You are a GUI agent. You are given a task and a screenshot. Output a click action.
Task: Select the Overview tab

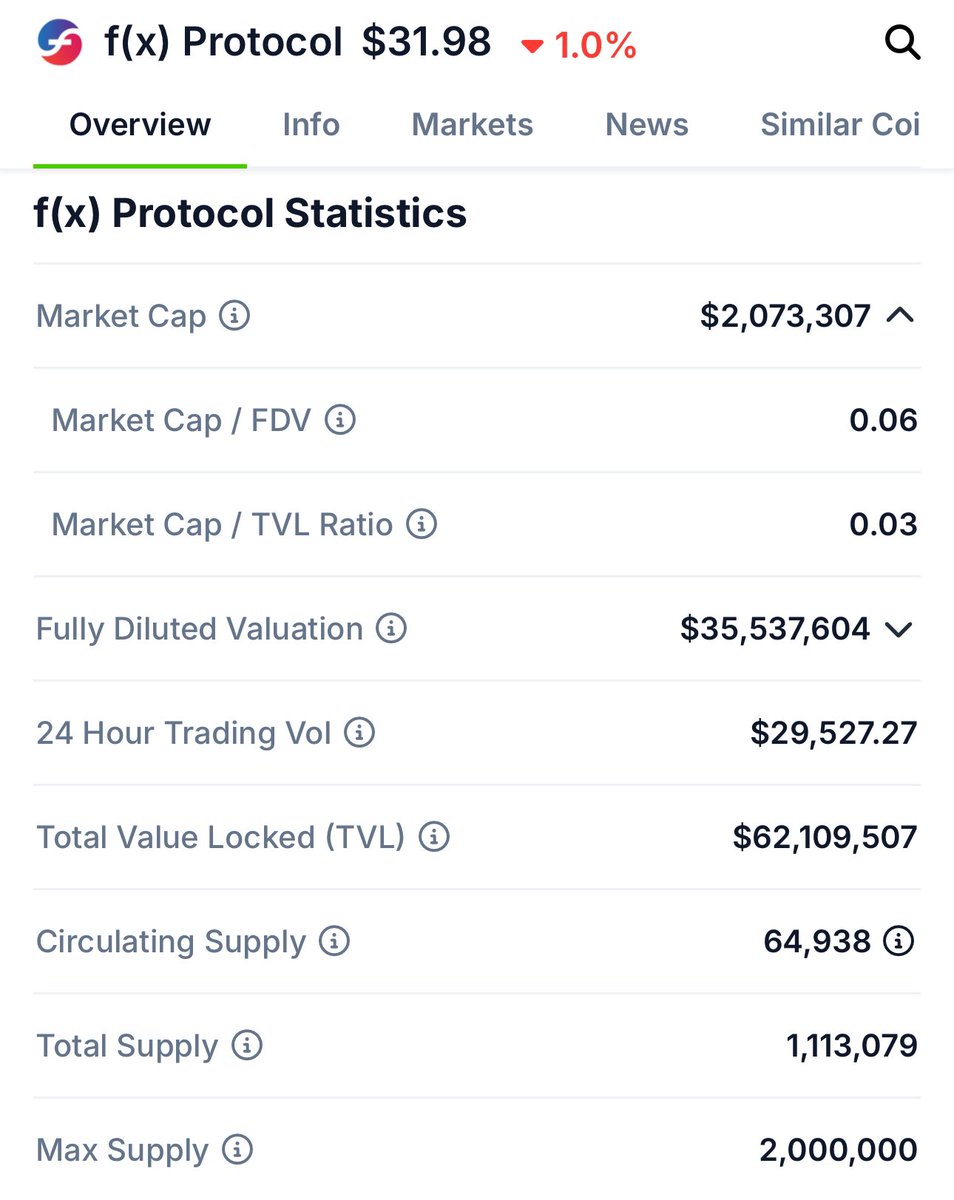pos(140,125)
